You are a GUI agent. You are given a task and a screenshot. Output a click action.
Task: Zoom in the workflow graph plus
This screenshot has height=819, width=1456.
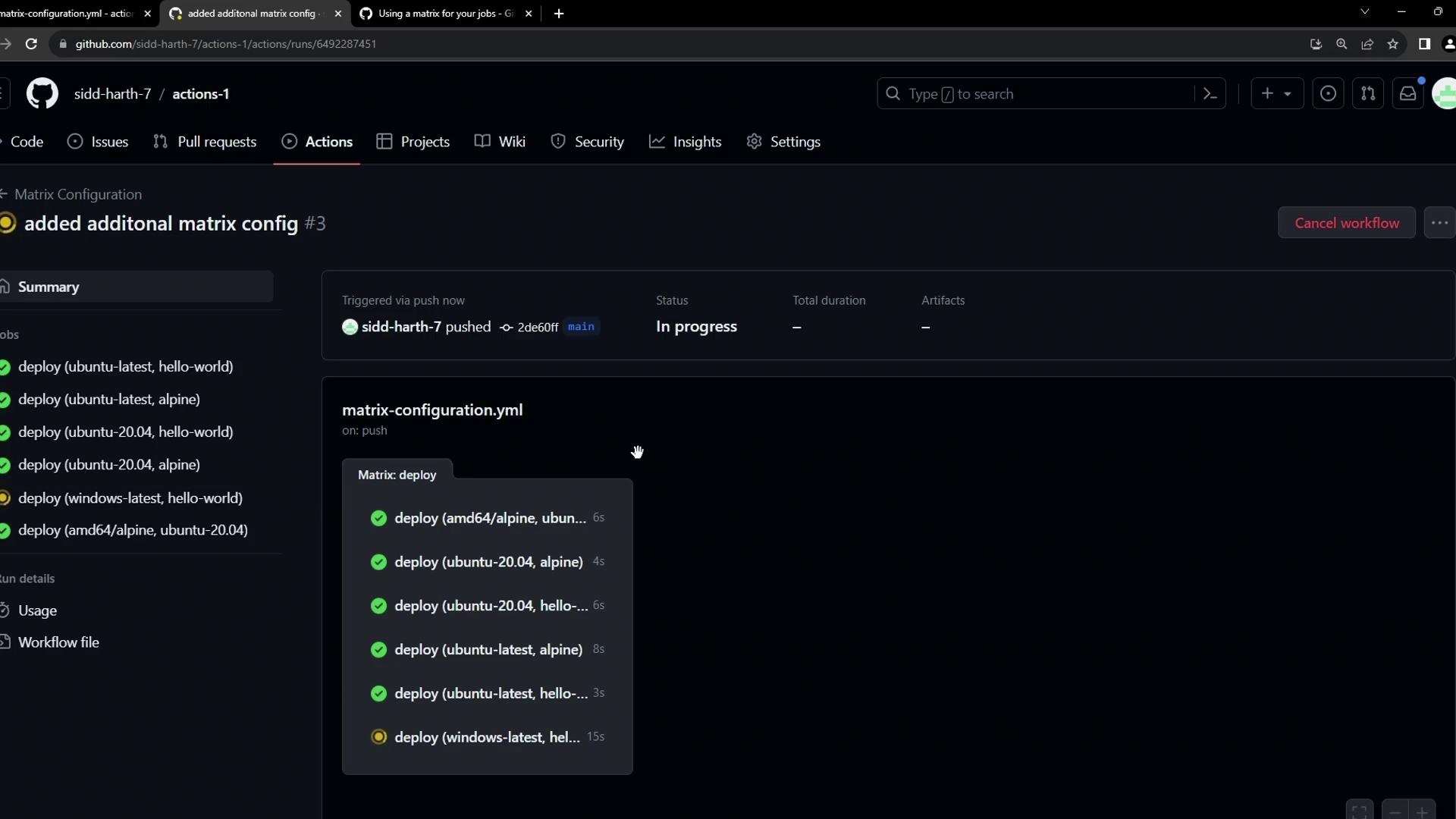coord(1422,811)
